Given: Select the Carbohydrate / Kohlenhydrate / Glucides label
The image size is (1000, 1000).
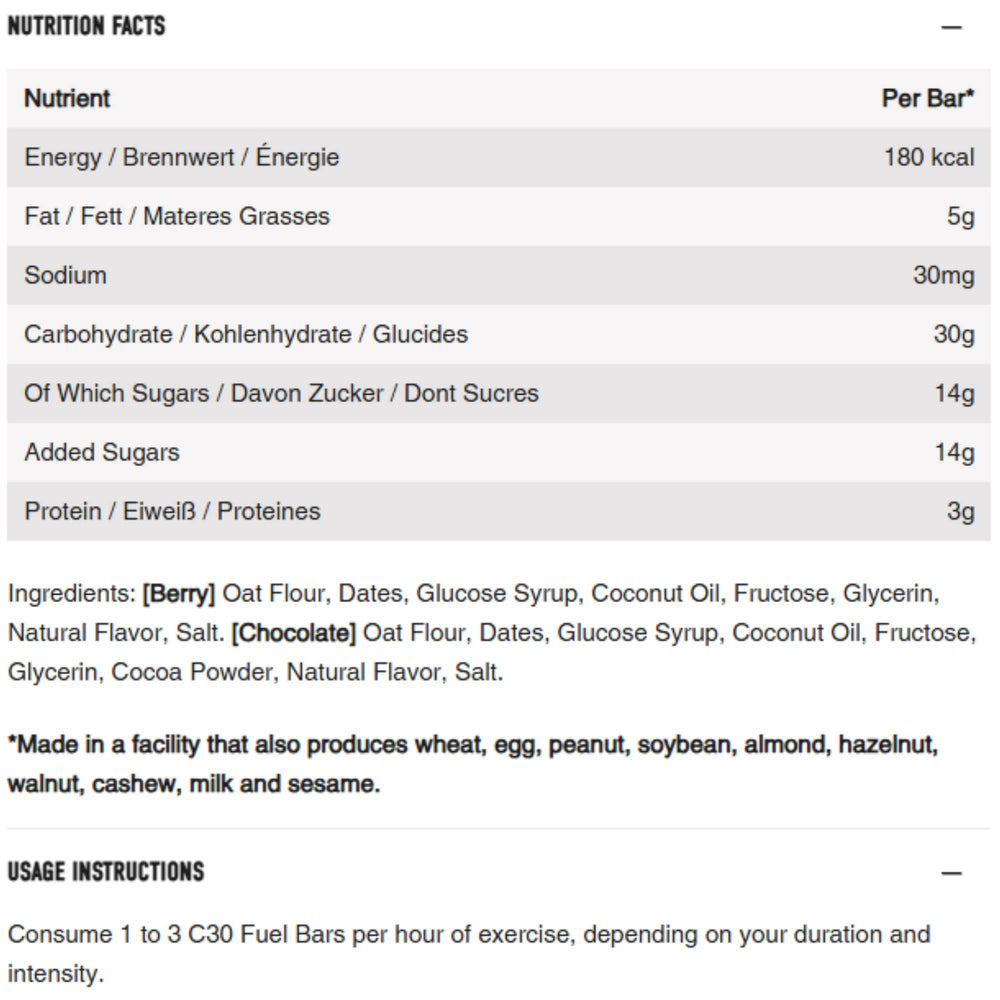Looking at the screenshot, I should click(x=246, y=334).
